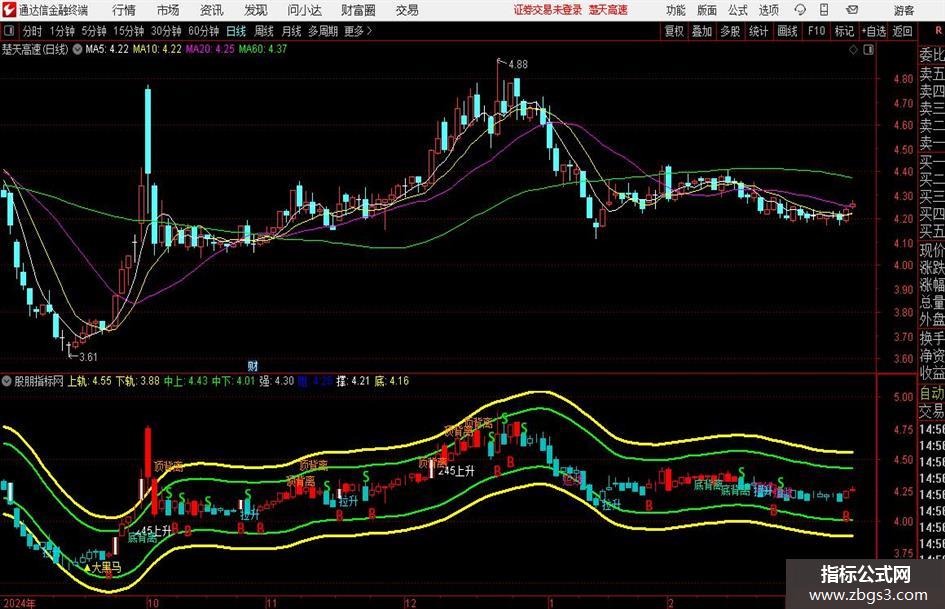
Task: Click the 复权 toolbar button
Action: (x=674, y=31)
